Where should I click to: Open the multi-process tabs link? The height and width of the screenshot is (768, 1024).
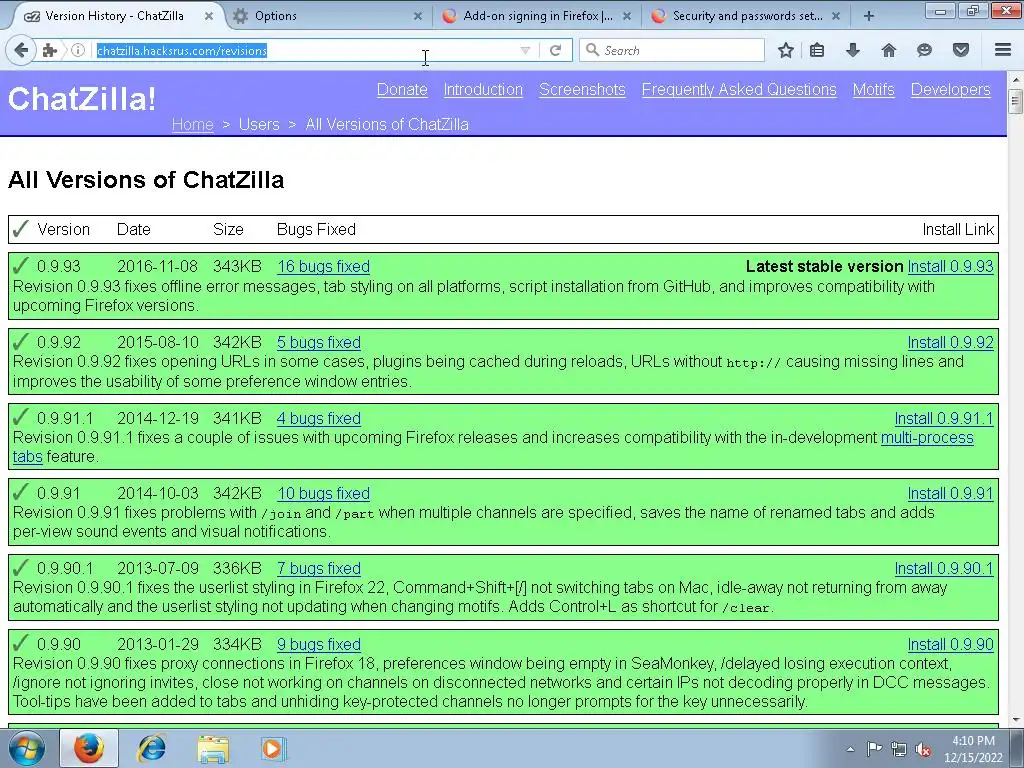tap(927, 438)
